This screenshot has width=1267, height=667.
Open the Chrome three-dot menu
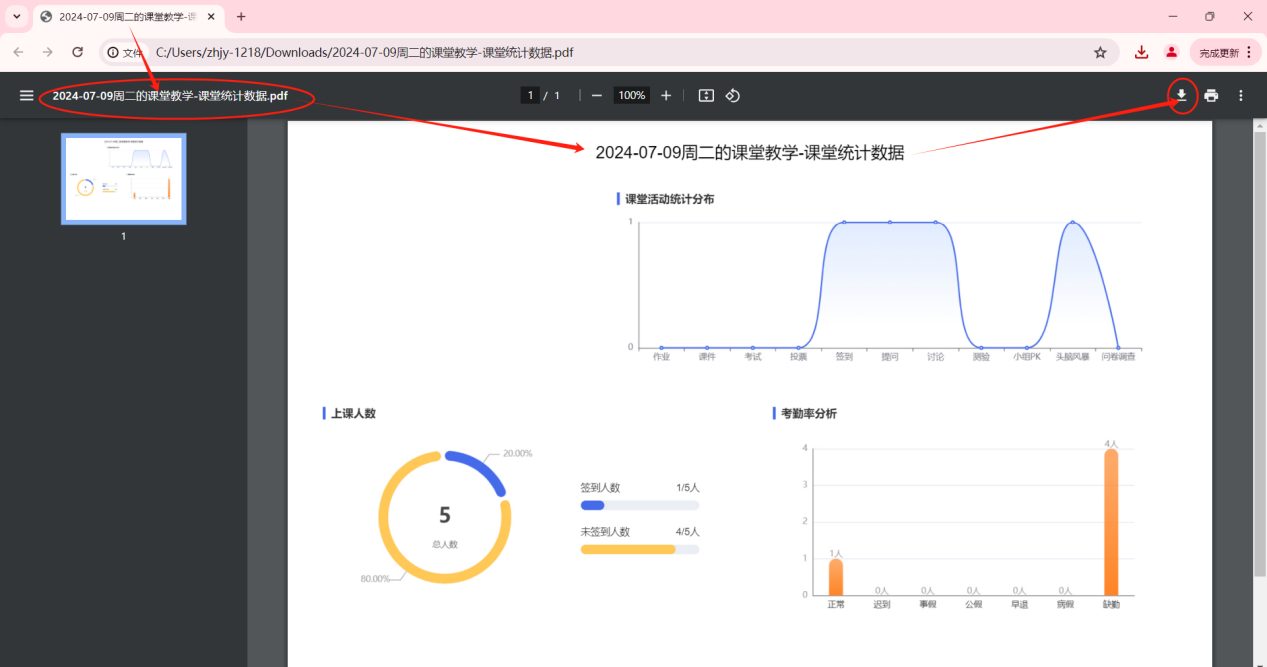pos(1248,51)
